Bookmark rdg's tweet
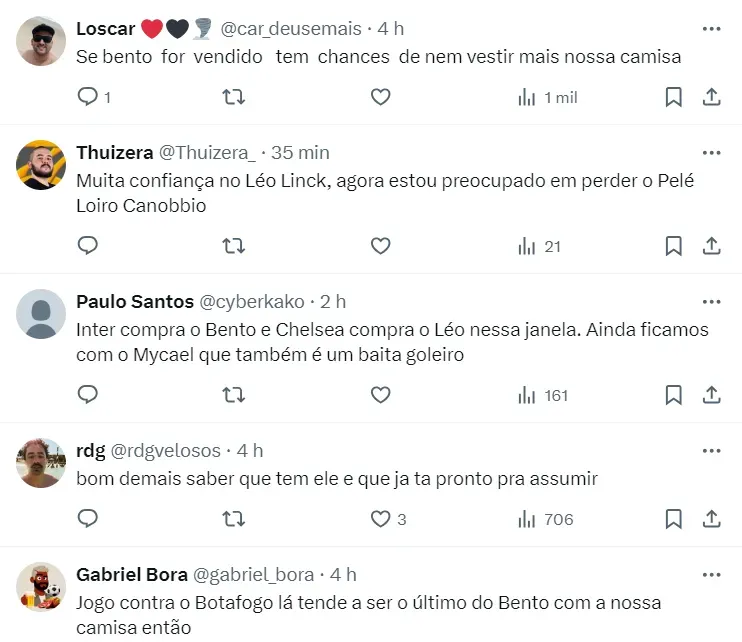This screenshot has height=642, width=742. pyautogui.click(x=674, y=519)
